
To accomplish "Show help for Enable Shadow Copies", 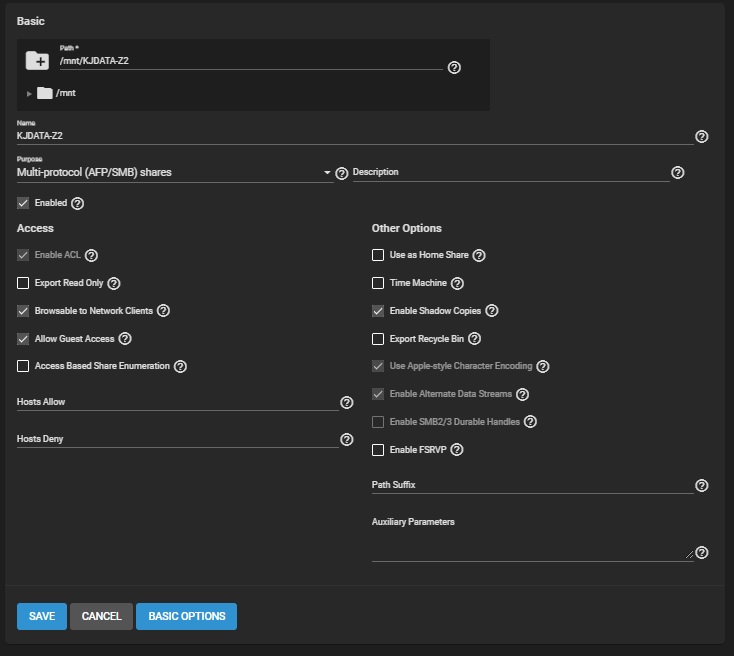I will click(492, 310).
